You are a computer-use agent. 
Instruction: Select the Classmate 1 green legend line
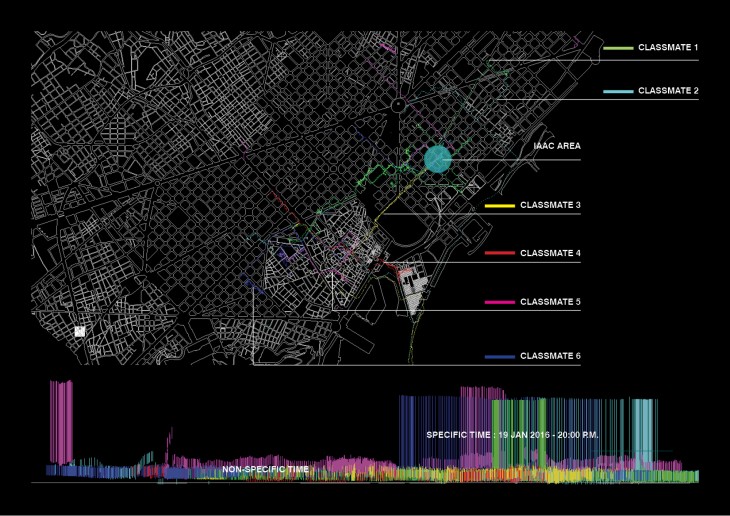pyautogui.click(x=617, y=48)
